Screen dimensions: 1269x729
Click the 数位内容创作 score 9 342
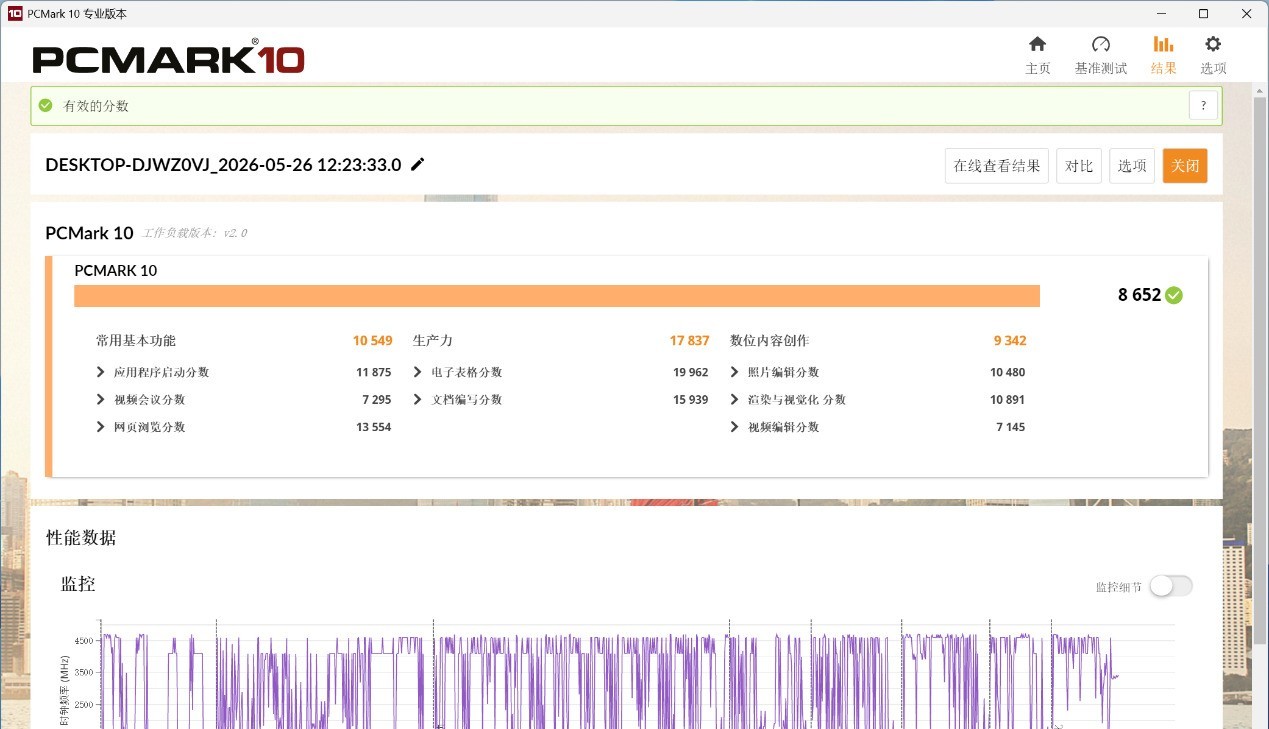[1009, 341]
